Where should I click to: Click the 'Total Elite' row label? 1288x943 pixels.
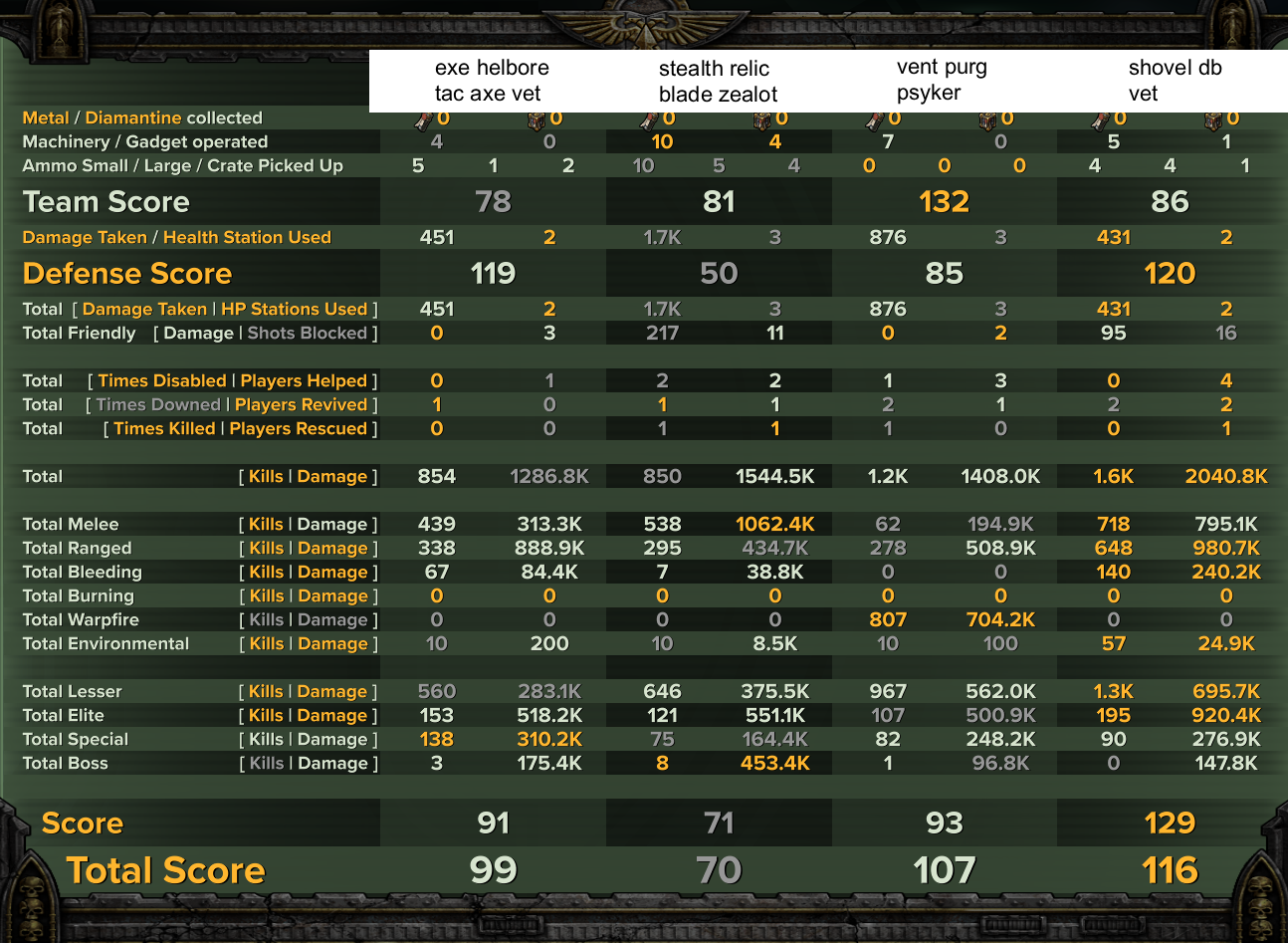pyautogui.click(x=63, y=715)
